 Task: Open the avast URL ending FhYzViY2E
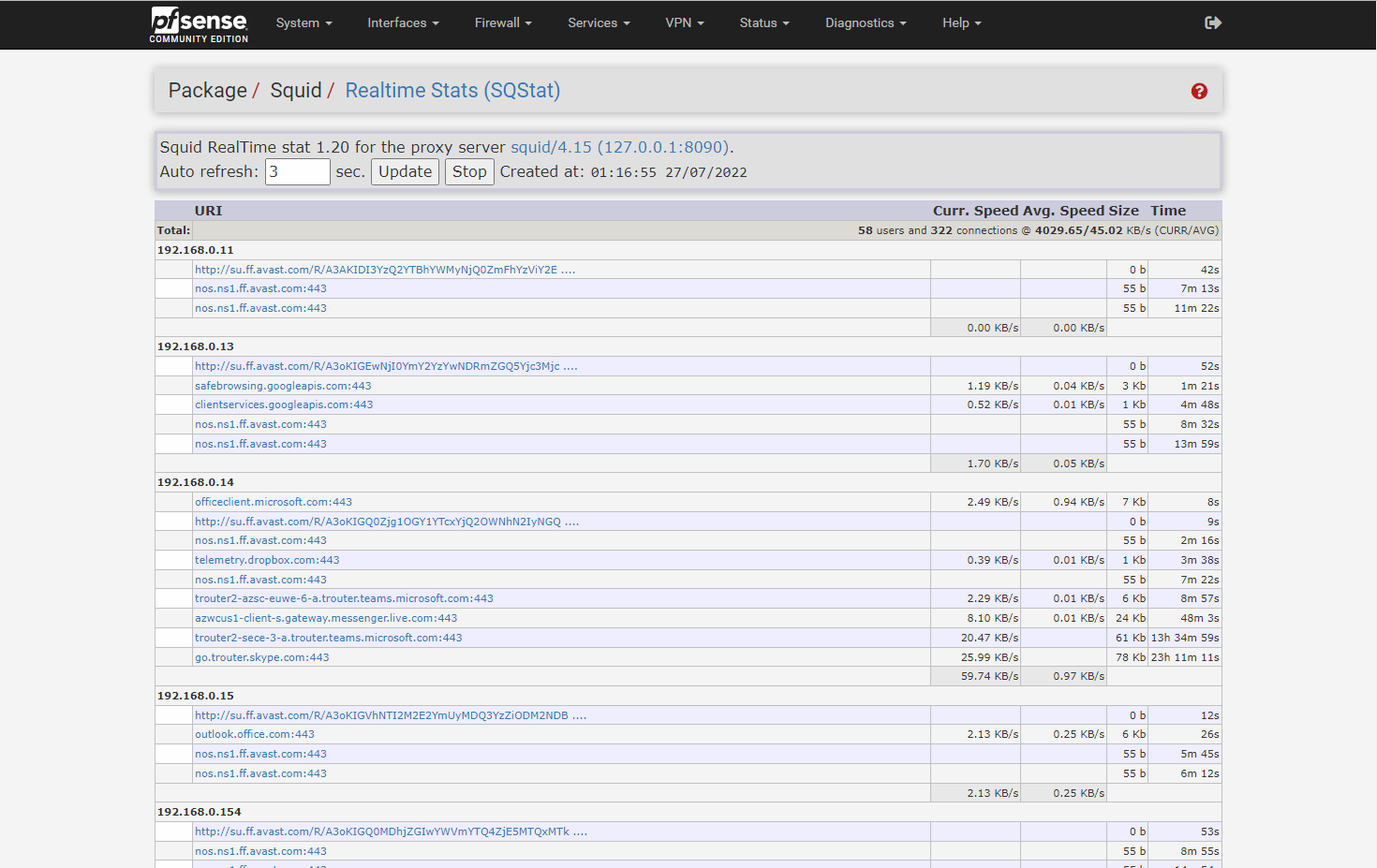[385, 270]
